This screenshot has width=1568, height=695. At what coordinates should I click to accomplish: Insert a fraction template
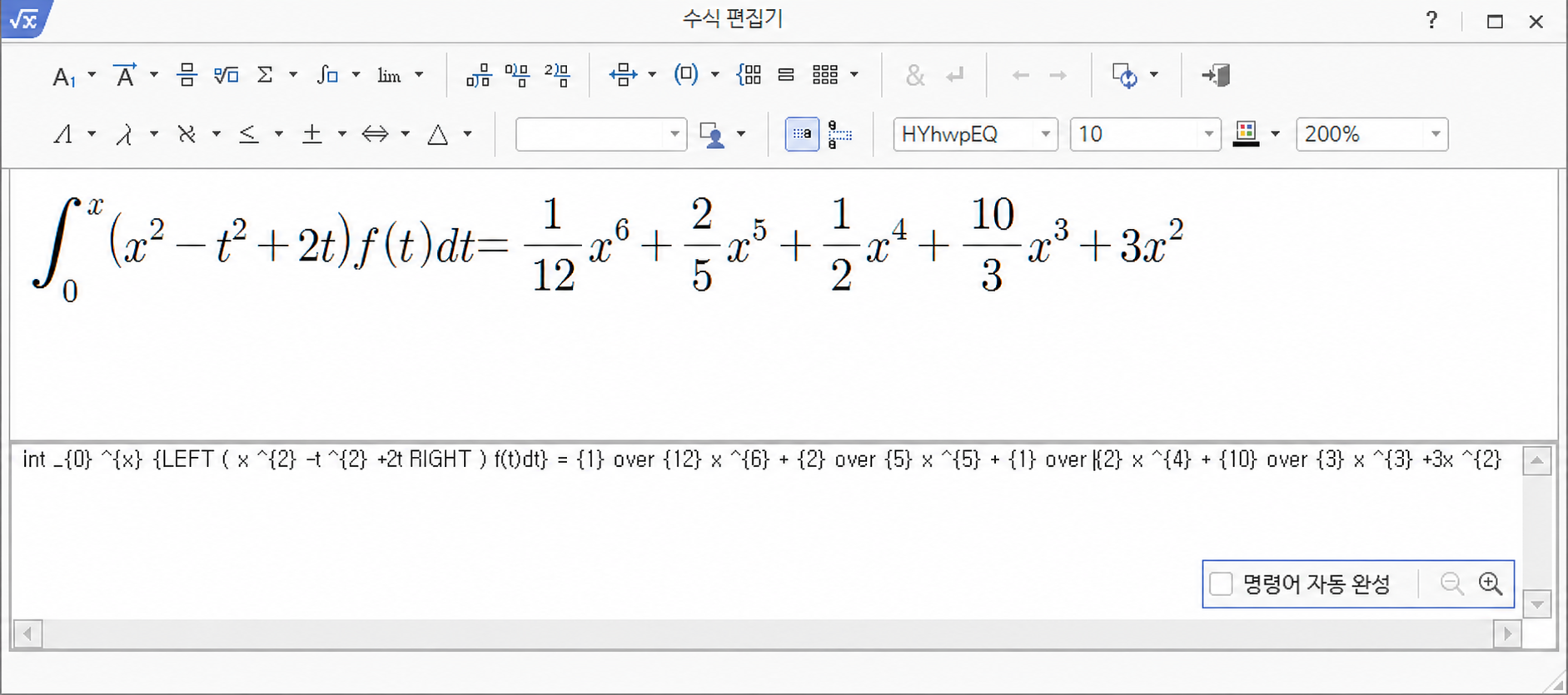(187, 76)
